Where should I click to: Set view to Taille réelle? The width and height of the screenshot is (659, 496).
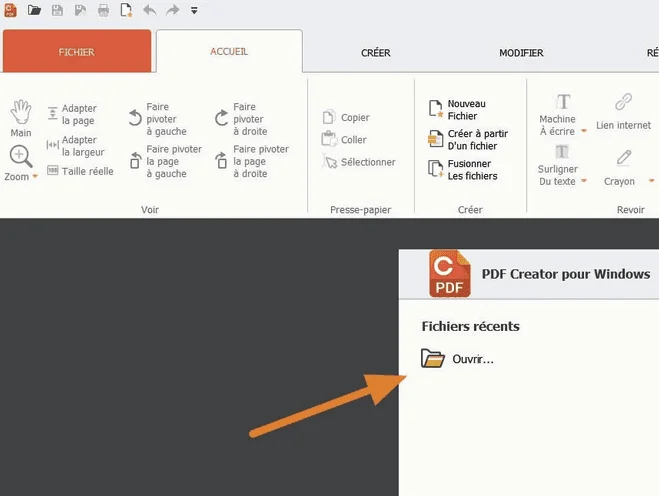click(80, 171)
